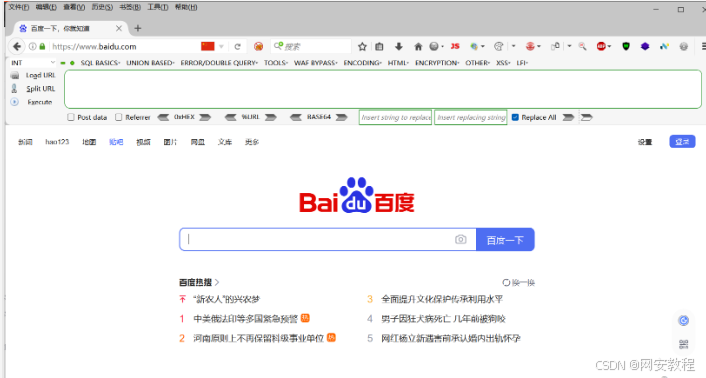The height and width of the screenshot is (378, 706).
Task: Click the QR code icon at right edge
Action: 683,344
